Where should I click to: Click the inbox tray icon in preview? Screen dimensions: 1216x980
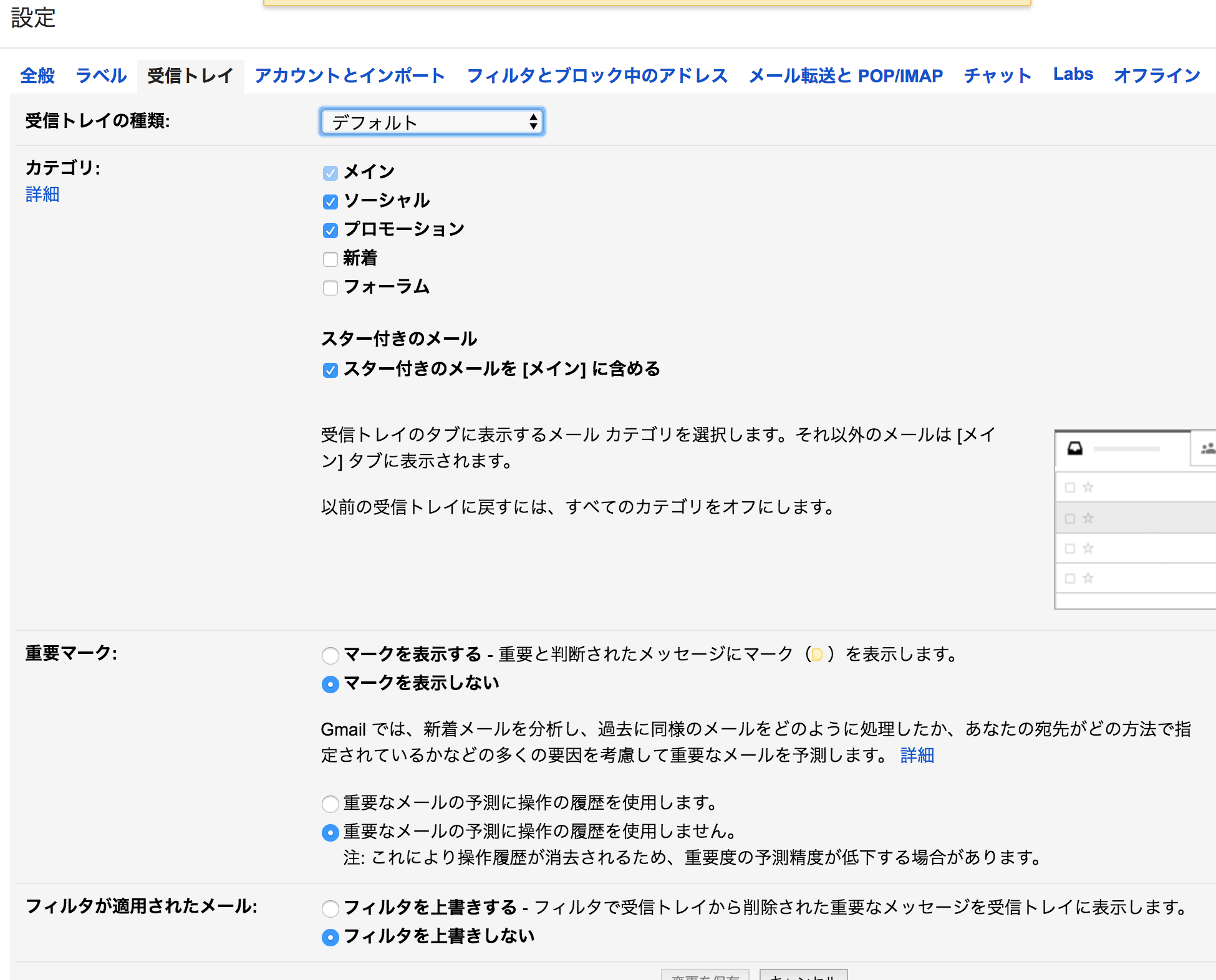coord(1075,449)
